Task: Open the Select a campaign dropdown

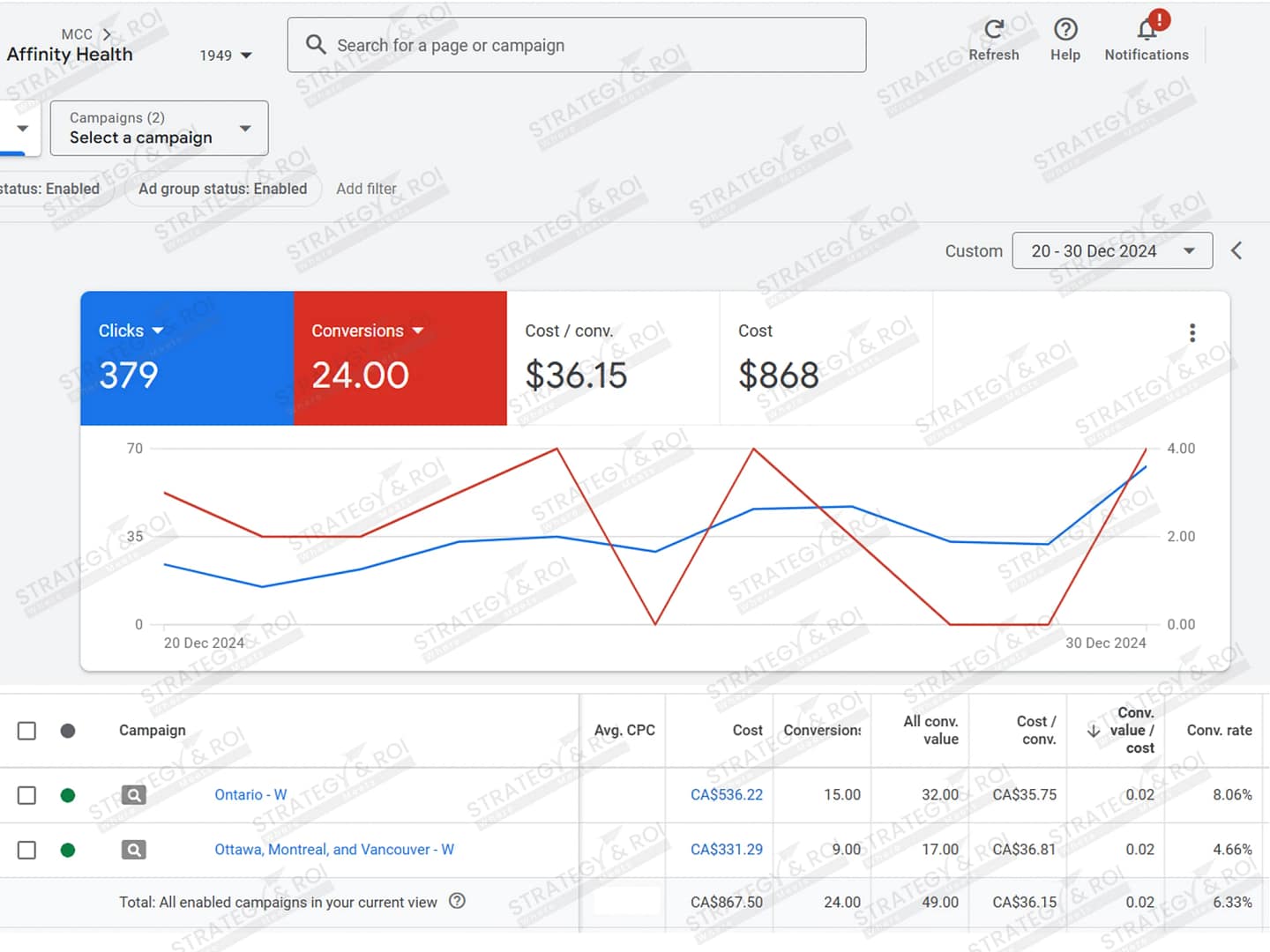Action: [x=159, y=129]
